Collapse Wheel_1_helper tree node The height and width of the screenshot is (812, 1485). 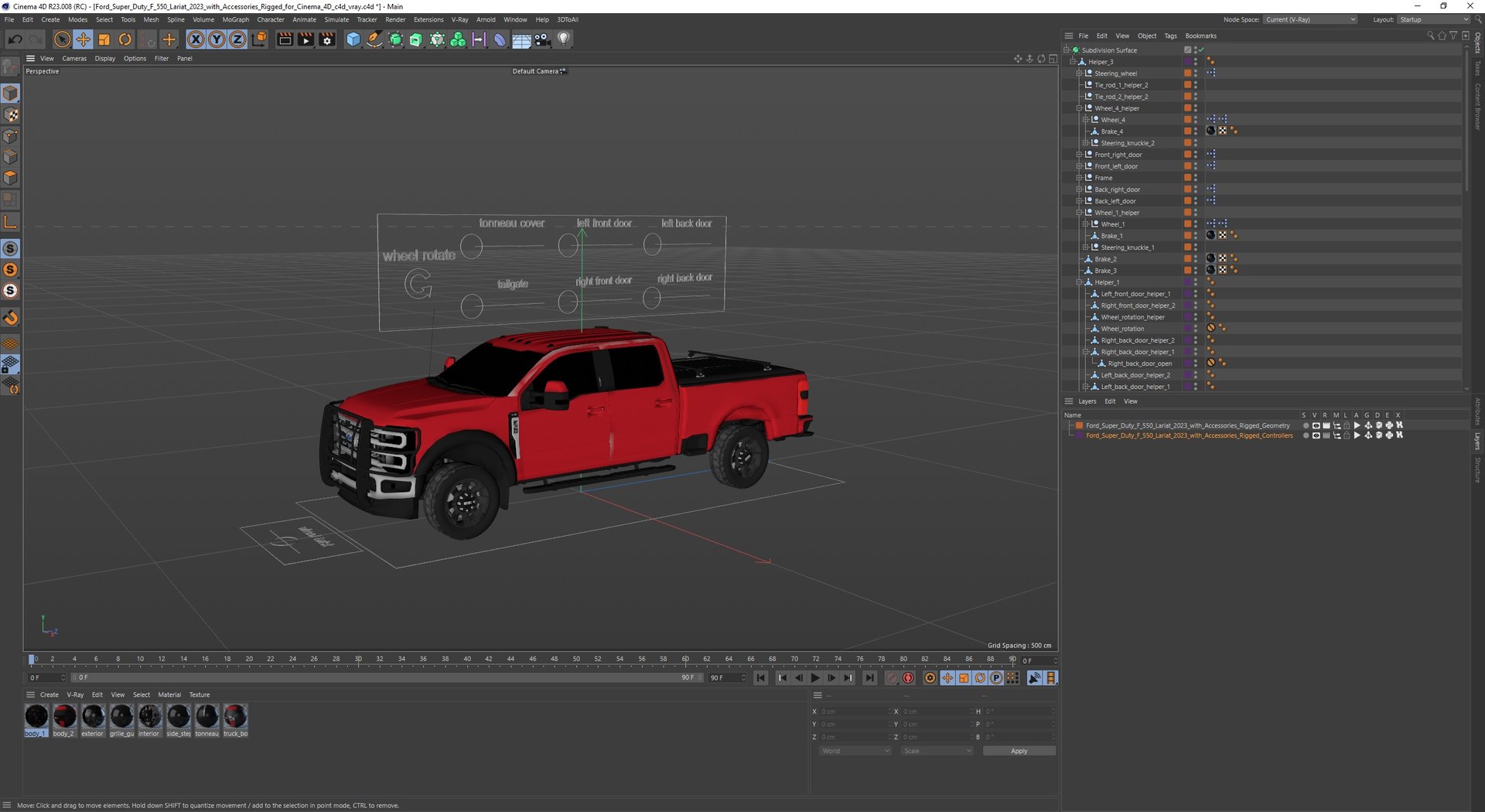click(1079, 213)
